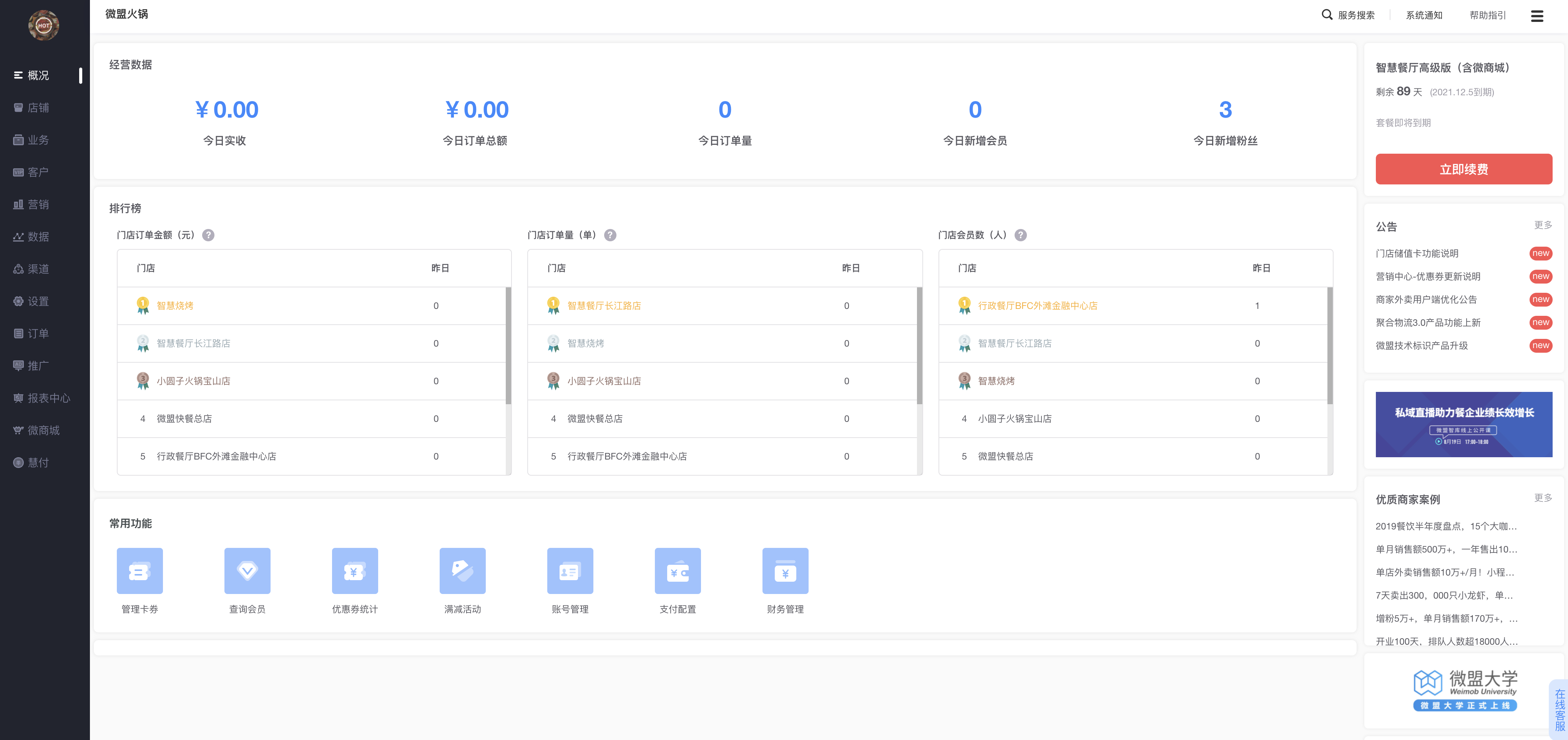The width and height of the screenshot is (1568, 740).
Task: Click the 服务搜索 magnifier icon
Action: click(1327, 15)
